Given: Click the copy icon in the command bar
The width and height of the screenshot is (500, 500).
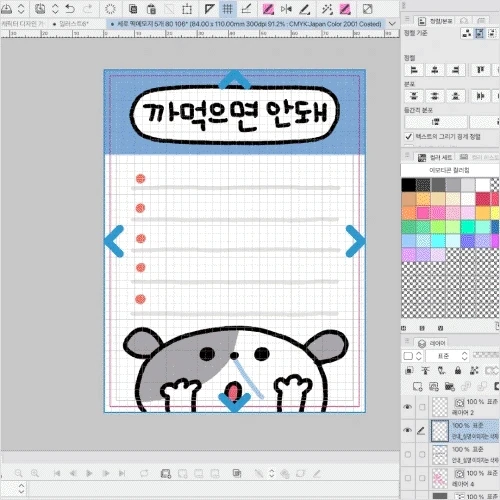Looking at the screenshot, I should coord(133,9).
